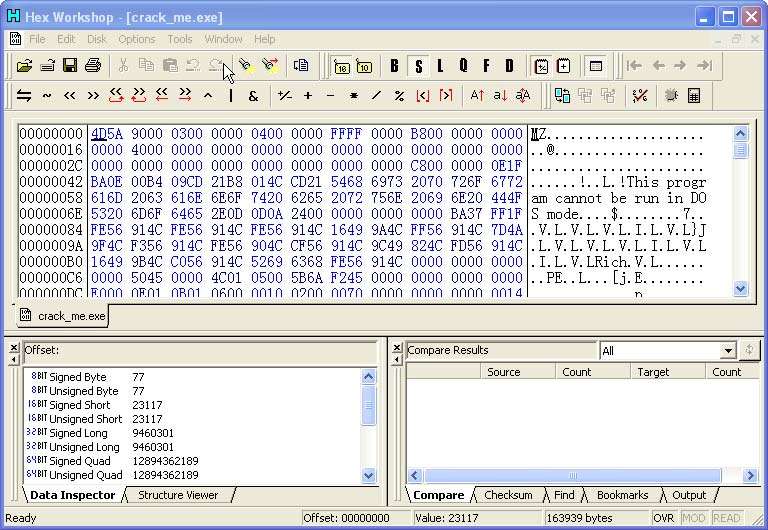The image size is (768, 530).
Task: Toggle Double (D) data type
Action: (x=509, y=66)
